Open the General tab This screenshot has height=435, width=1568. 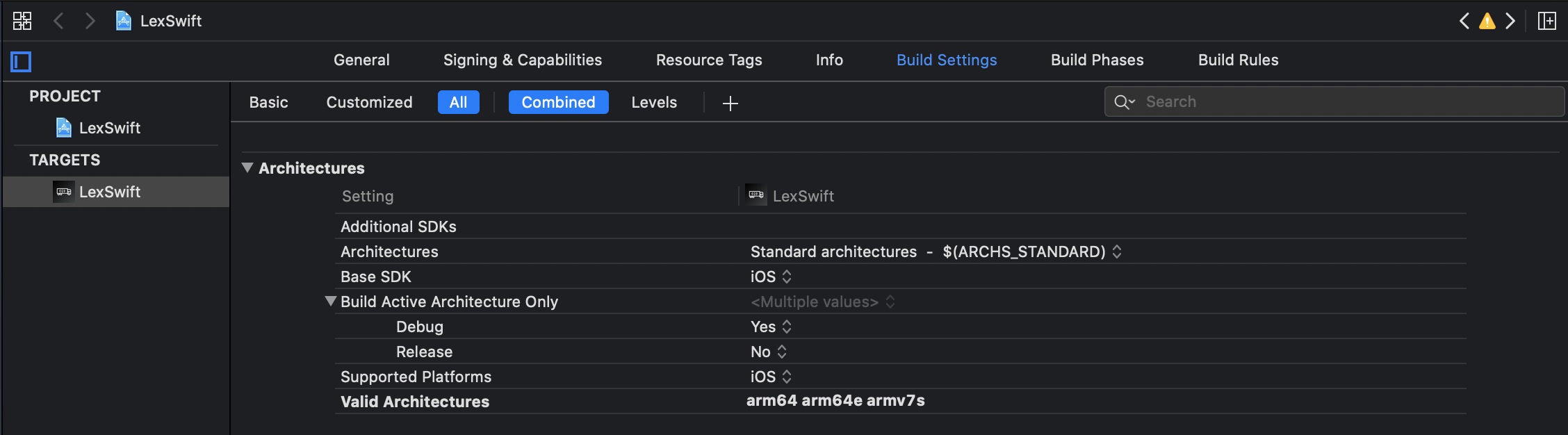(x=361, y=60)
